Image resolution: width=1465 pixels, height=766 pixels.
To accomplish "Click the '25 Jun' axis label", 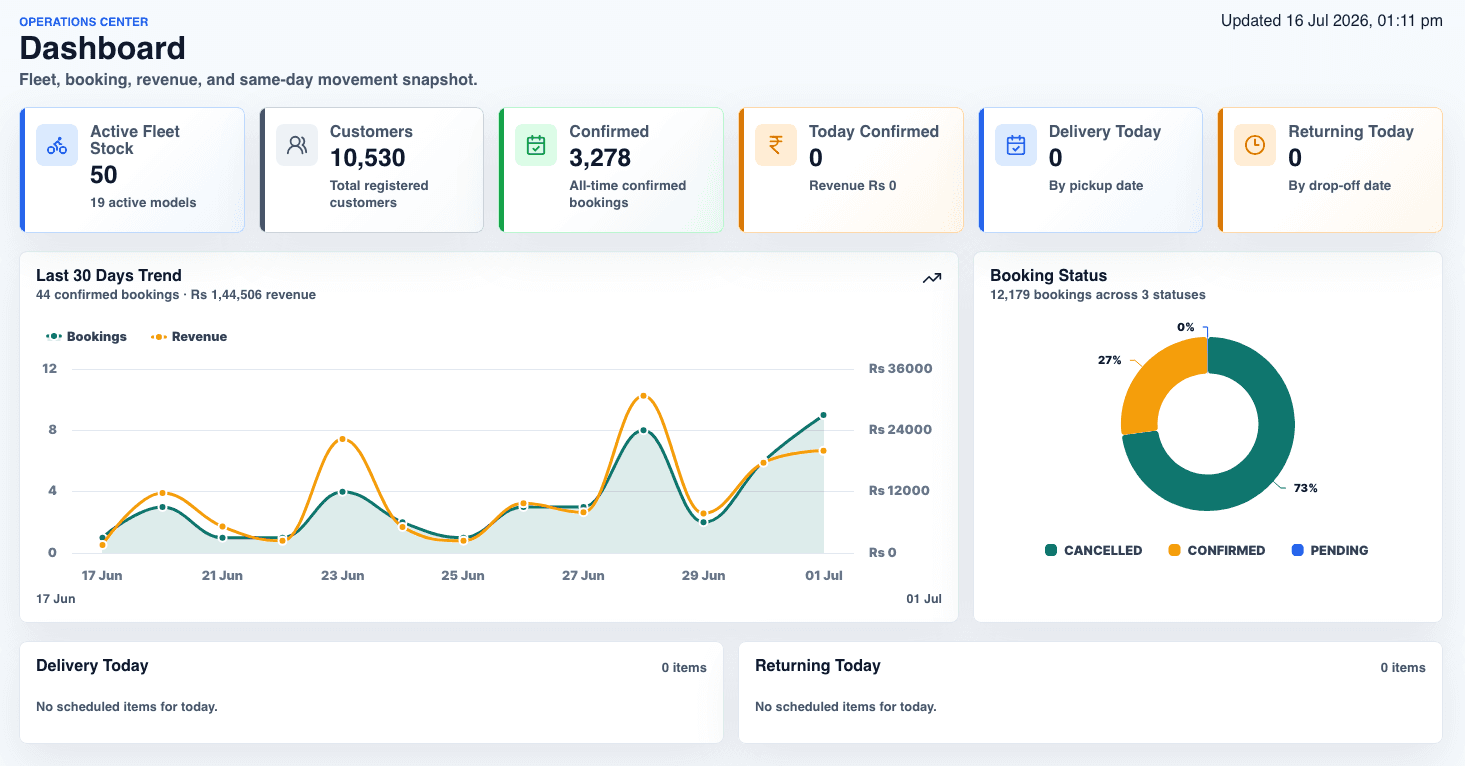I will tap(463, 576).
